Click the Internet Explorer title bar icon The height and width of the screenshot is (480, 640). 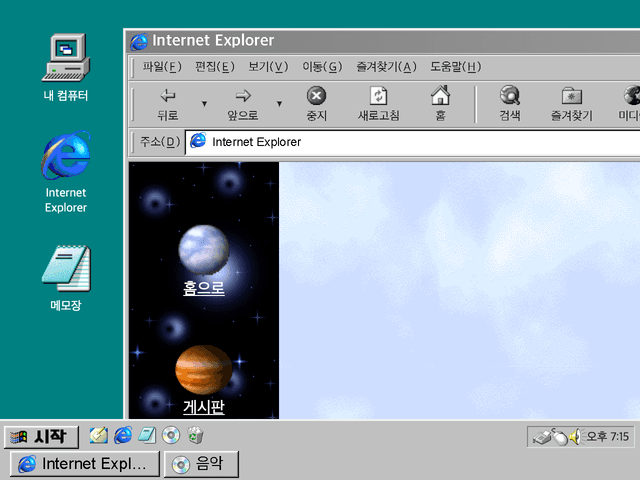[x=139, y=42]
